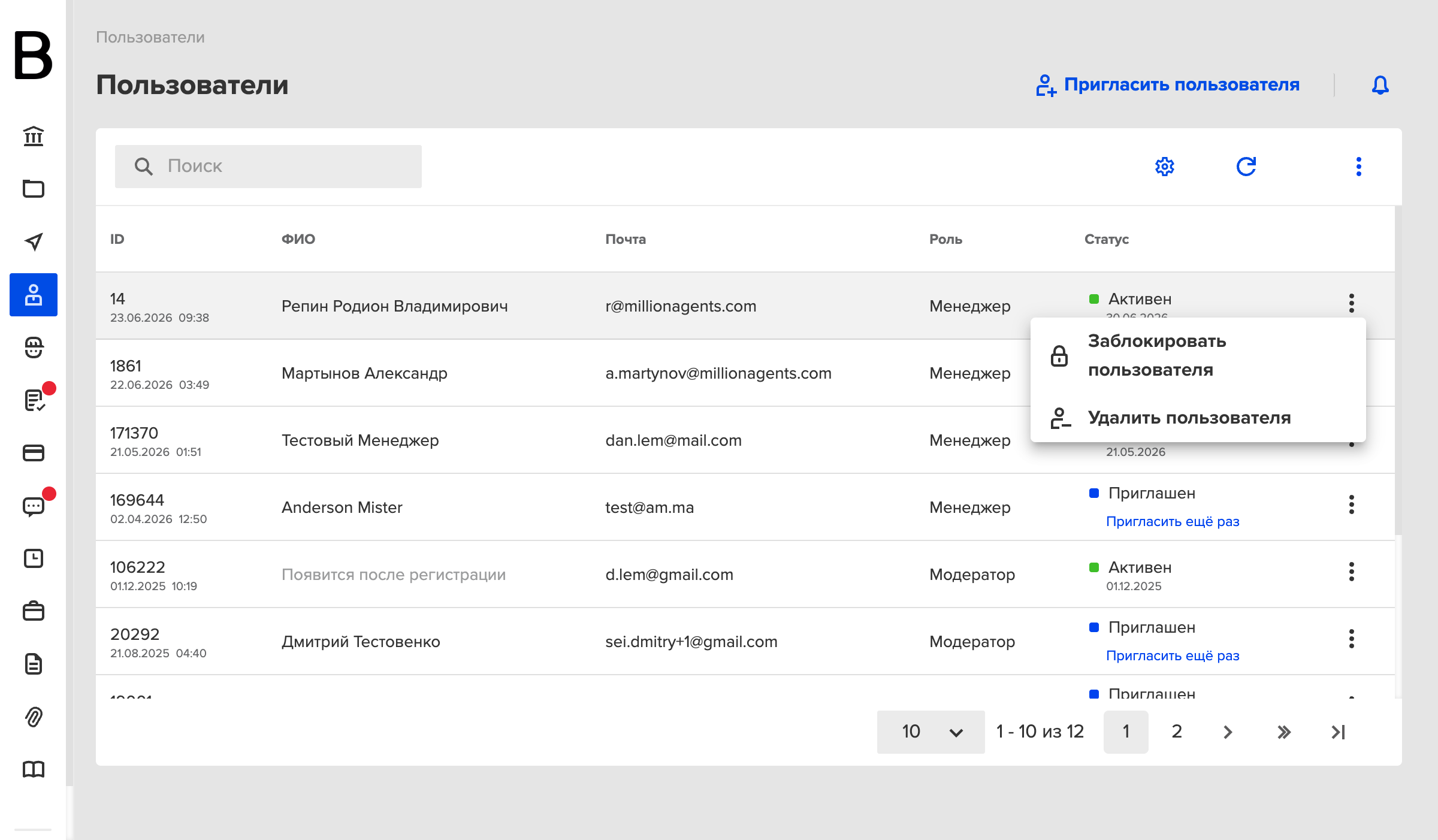Viewport: 1438px width, 840px height.
Task: Open the briefcase sidebar icon
Action: [x=34, y=611]
